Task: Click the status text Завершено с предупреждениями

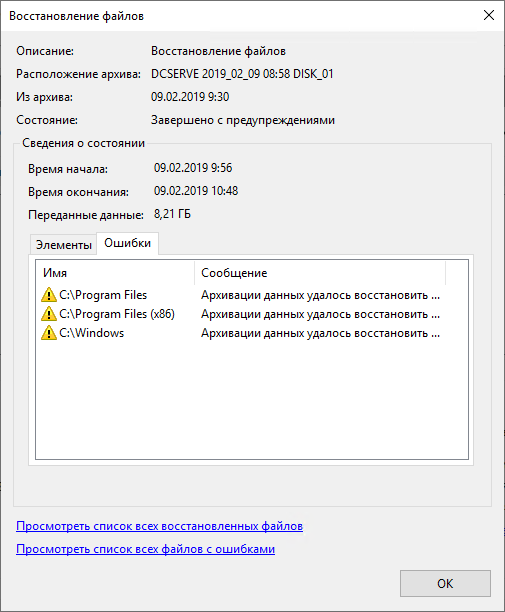Action: tap(243, 120)
